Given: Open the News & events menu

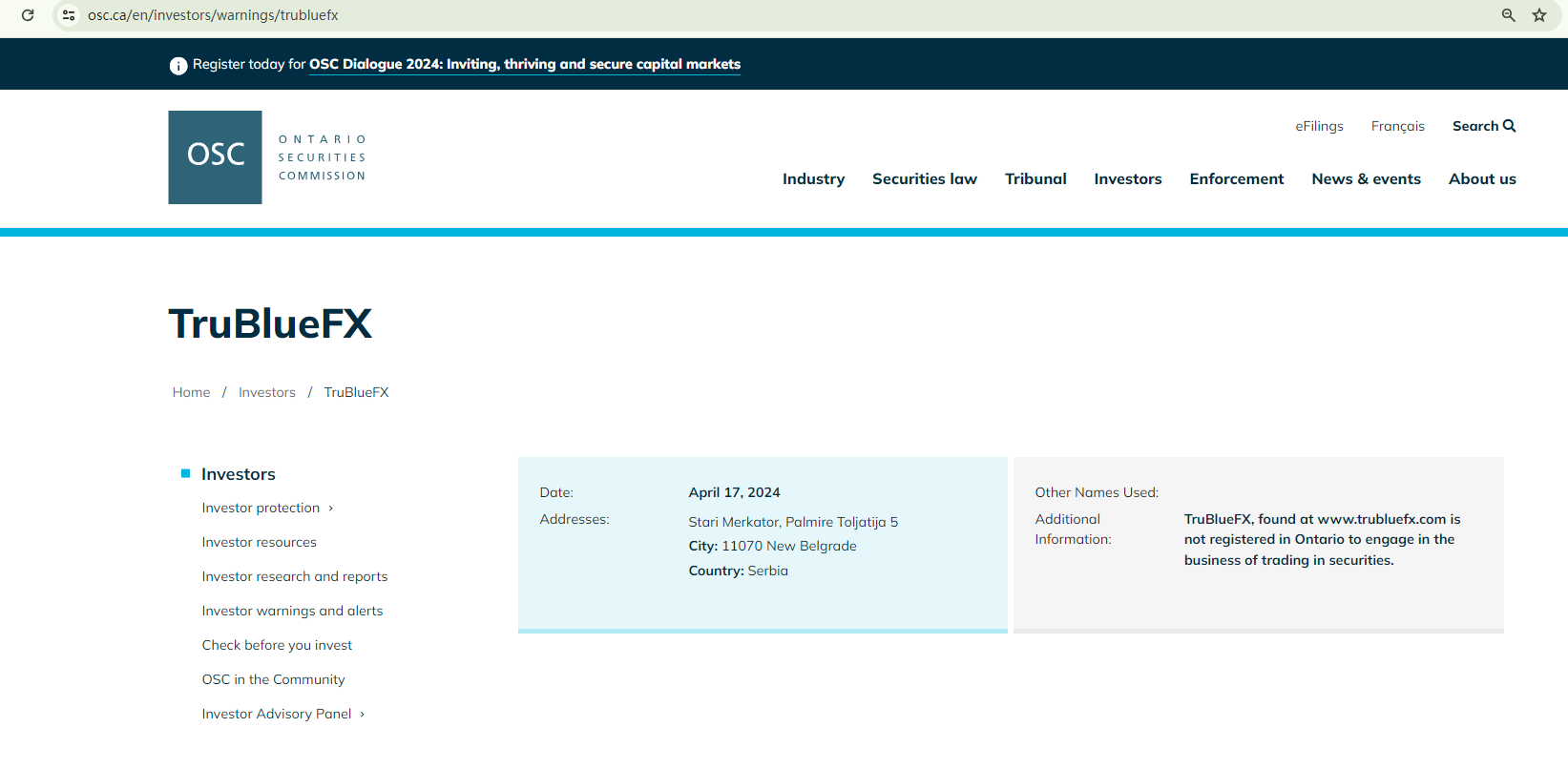Looking at the screenshot, I should tap(1366, 179).
